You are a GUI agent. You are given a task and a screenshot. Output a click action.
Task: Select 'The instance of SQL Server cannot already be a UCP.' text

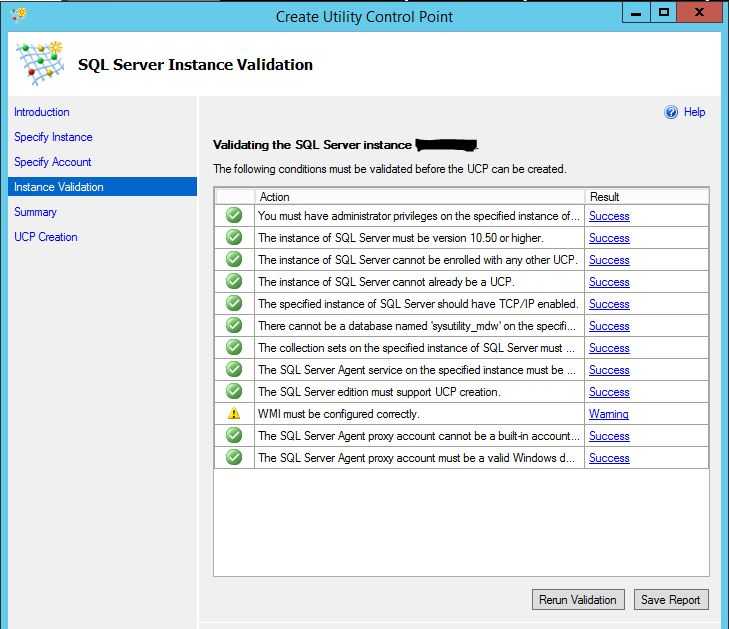point(386,282)
